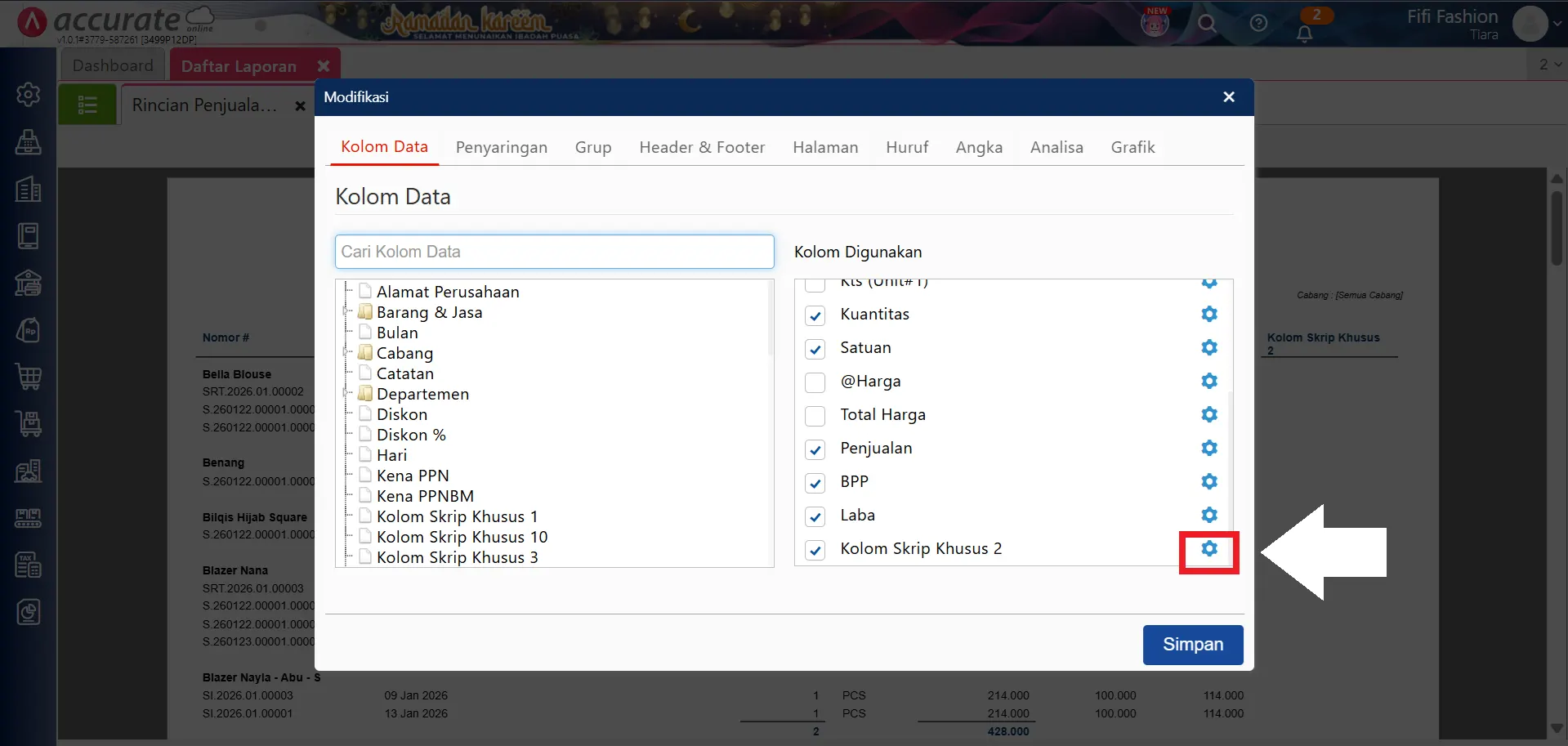
Task: Click the gear icon next to Laba
Action: 1208,516
